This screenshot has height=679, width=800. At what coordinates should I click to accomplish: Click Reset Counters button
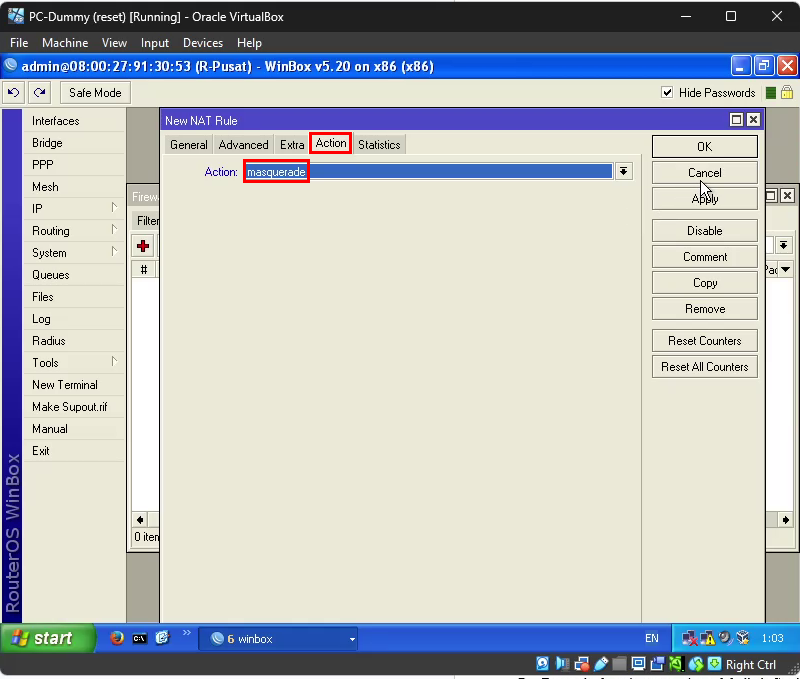click(x=705, y=340)
